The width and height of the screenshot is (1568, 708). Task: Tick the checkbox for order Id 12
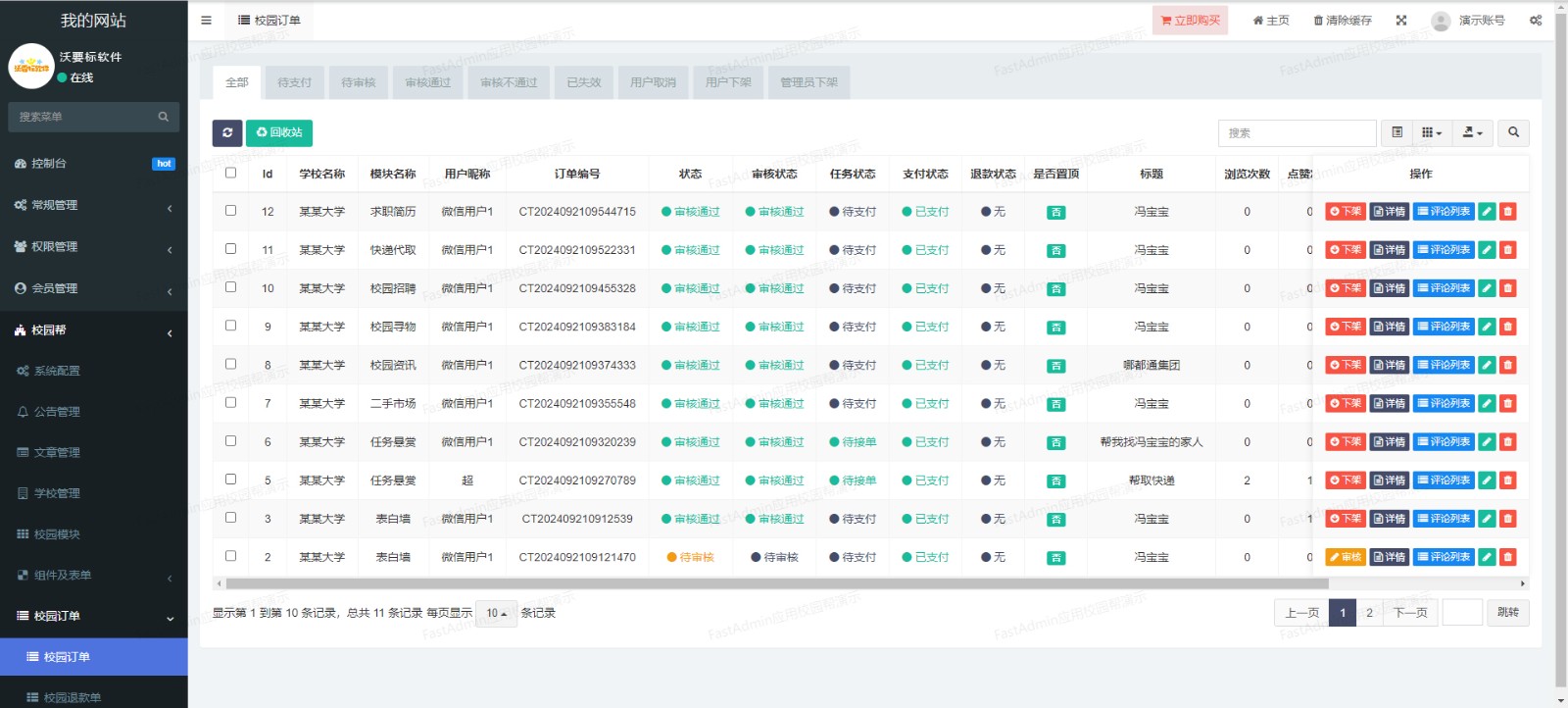231,211
